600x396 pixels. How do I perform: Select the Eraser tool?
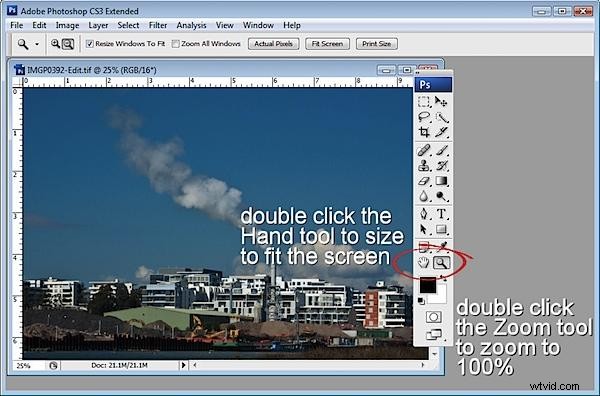tap(424, 181)
